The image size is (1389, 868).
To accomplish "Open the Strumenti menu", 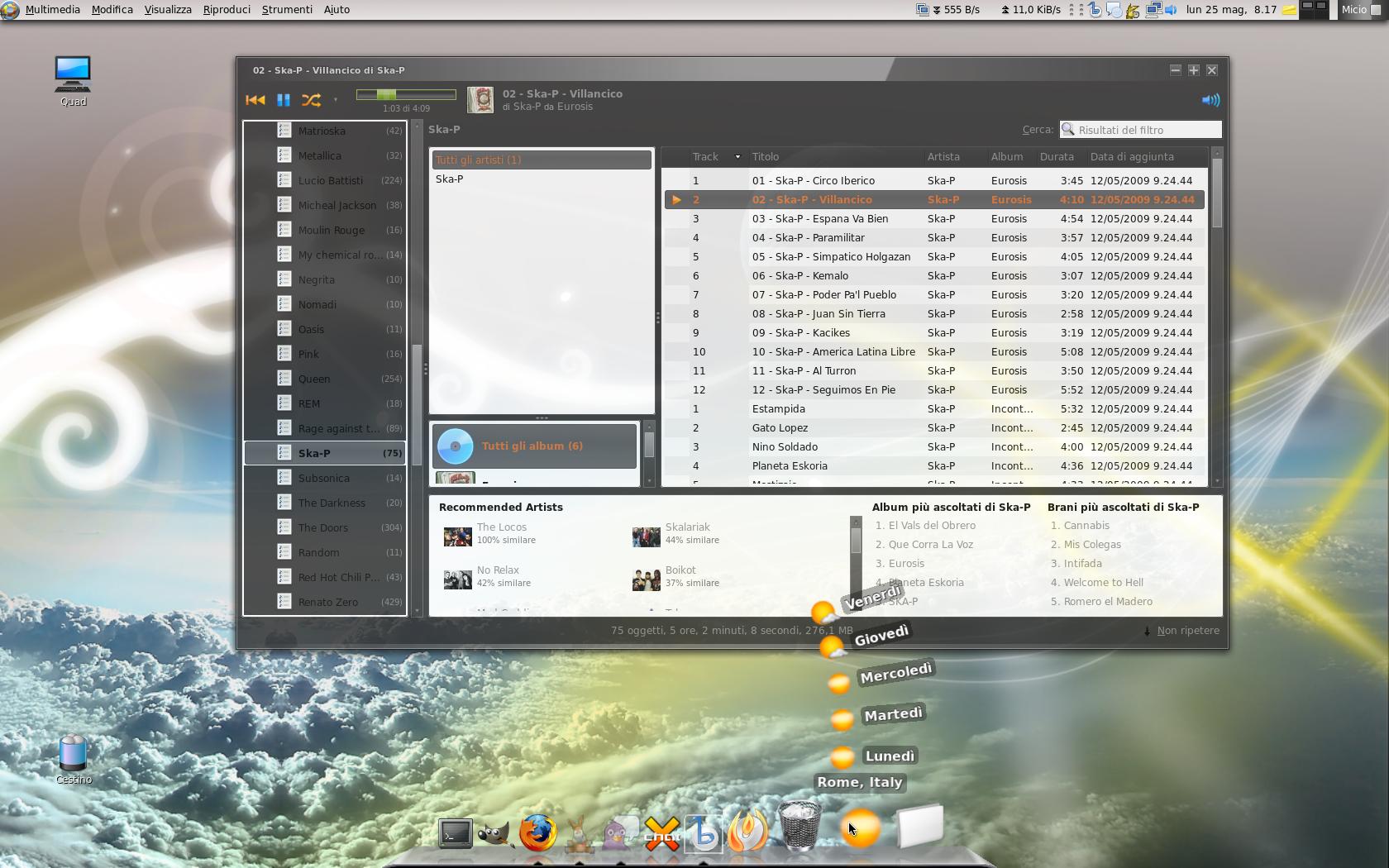I will click(x=287, y=9).
